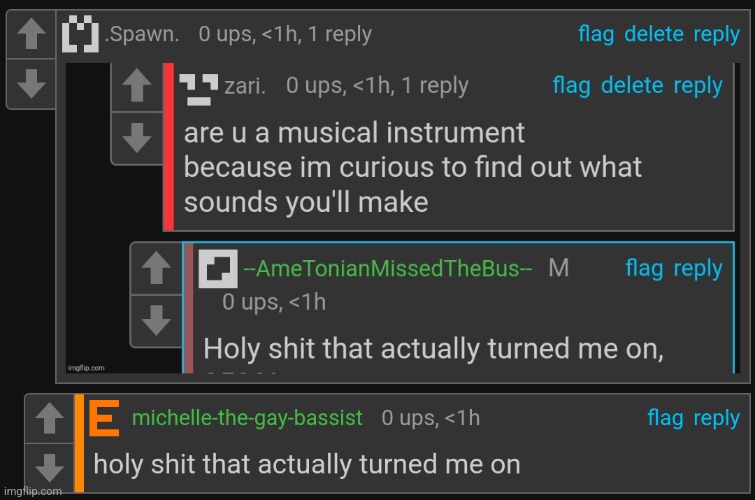Flag michelle-the-gay-bassist's comment
The height and width of the screenshot is (500, 755).
[x=665, y=418]
